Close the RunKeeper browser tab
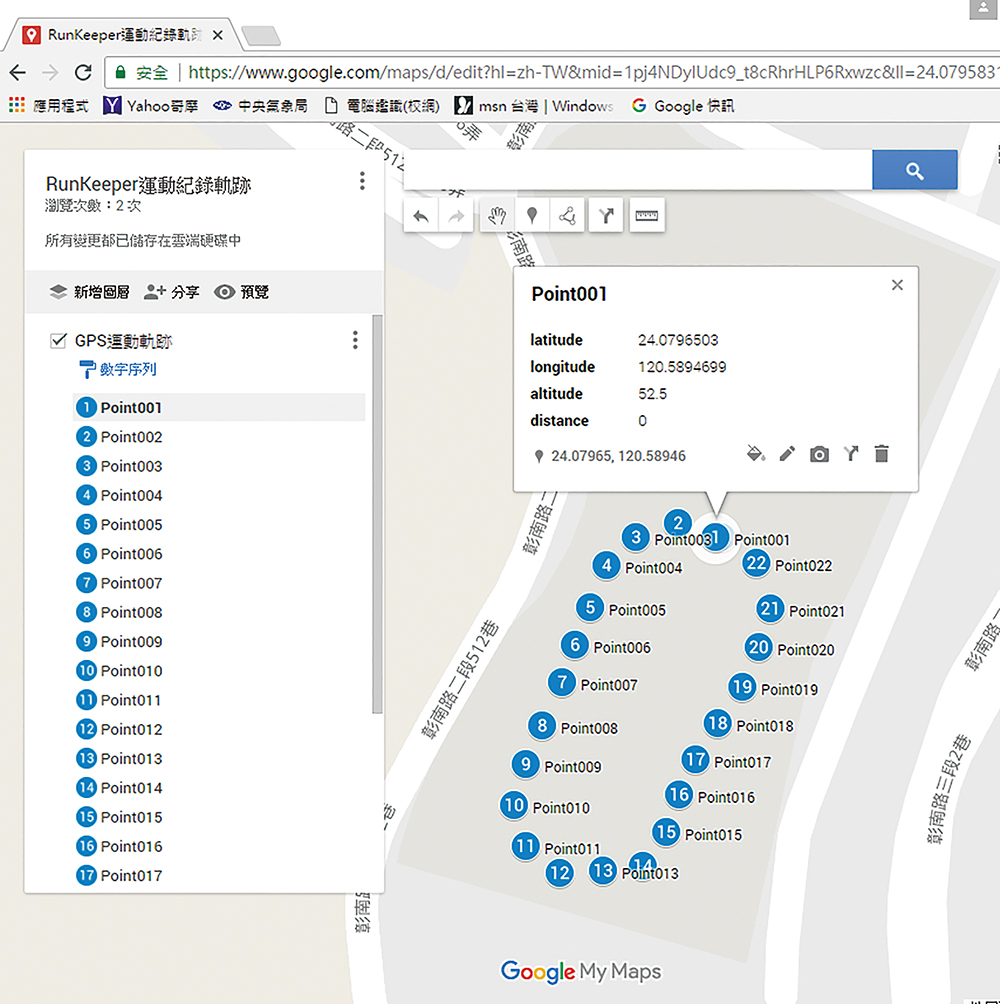Screen dimensions: 1000x1004 tap(218, 35)
